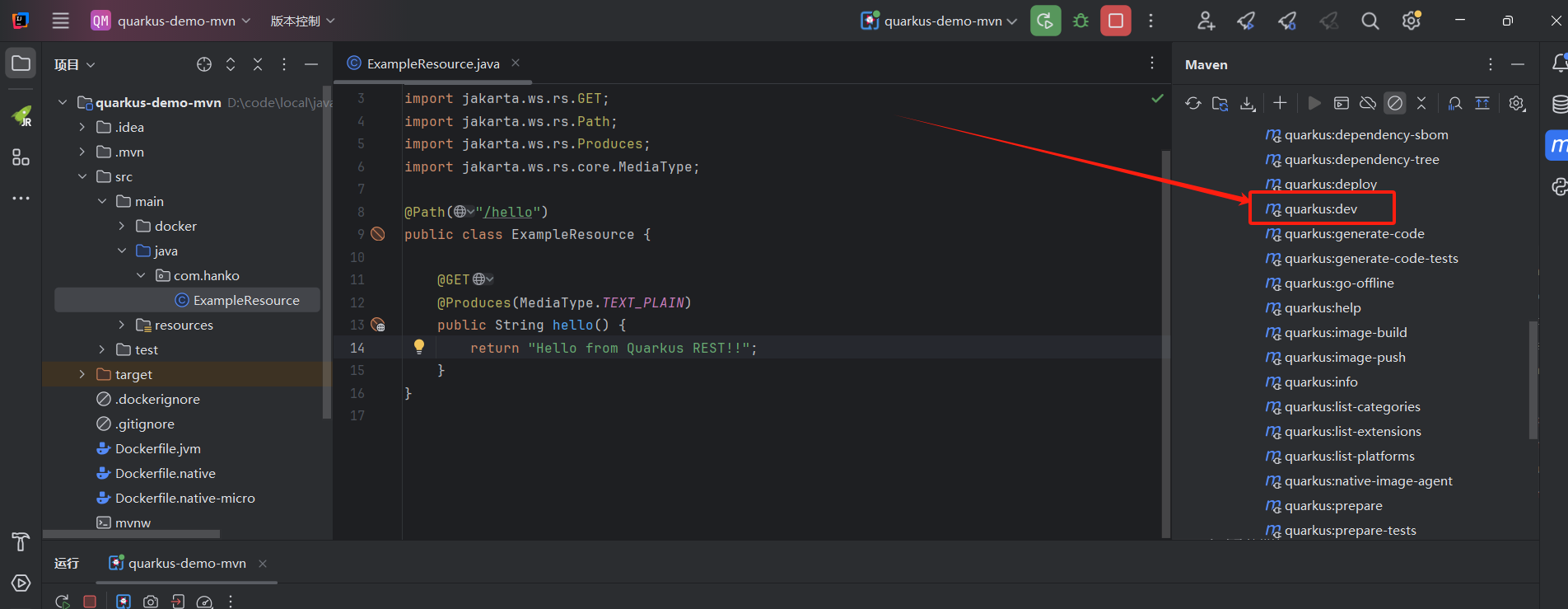Expand the .idea folder
This screenshot has width=1568, height=609.
pos(82,127)
